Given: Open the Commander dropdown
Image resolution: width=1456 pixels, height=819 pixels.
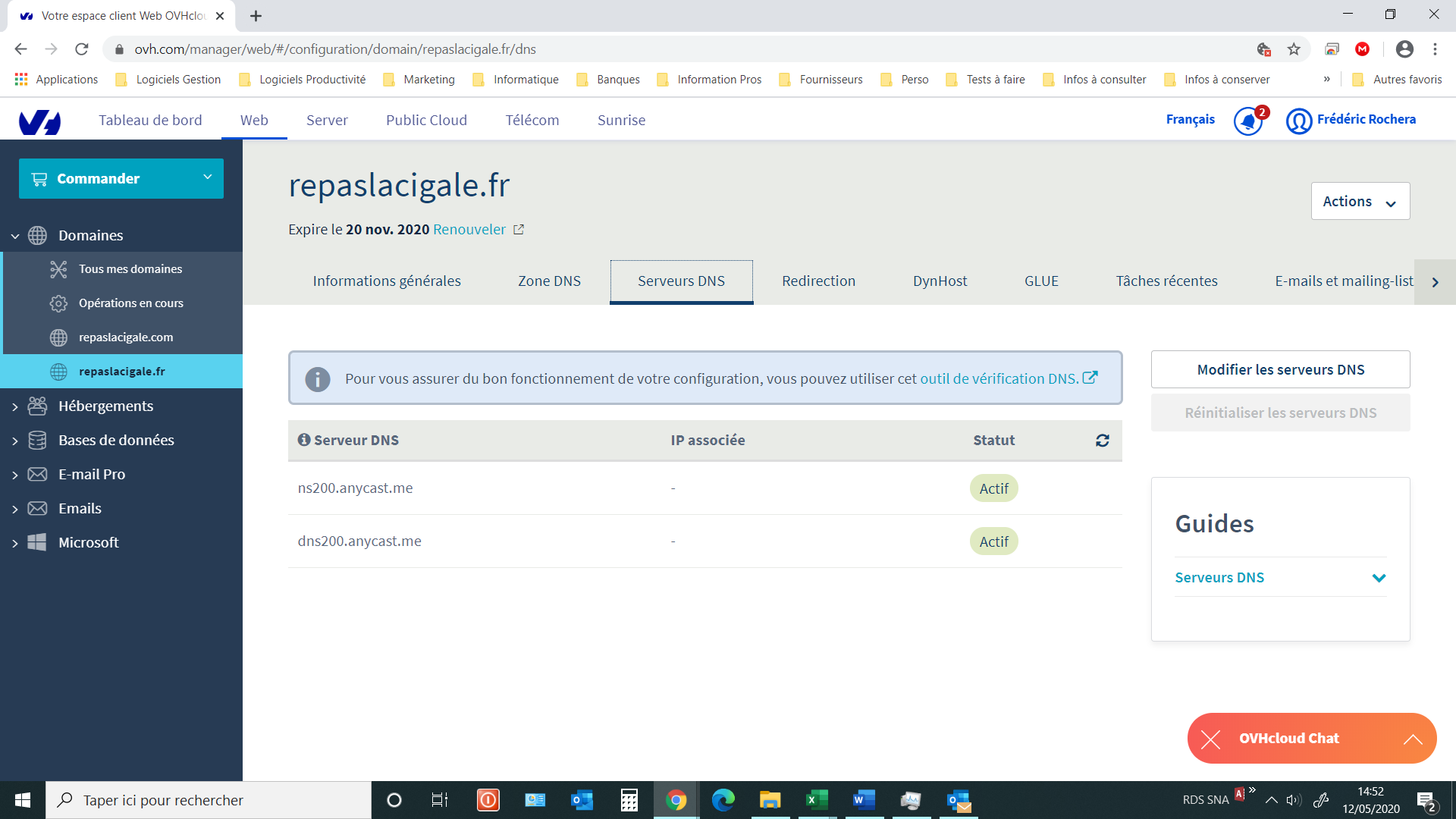Looking at the screenshot, I should coord(121,178).
